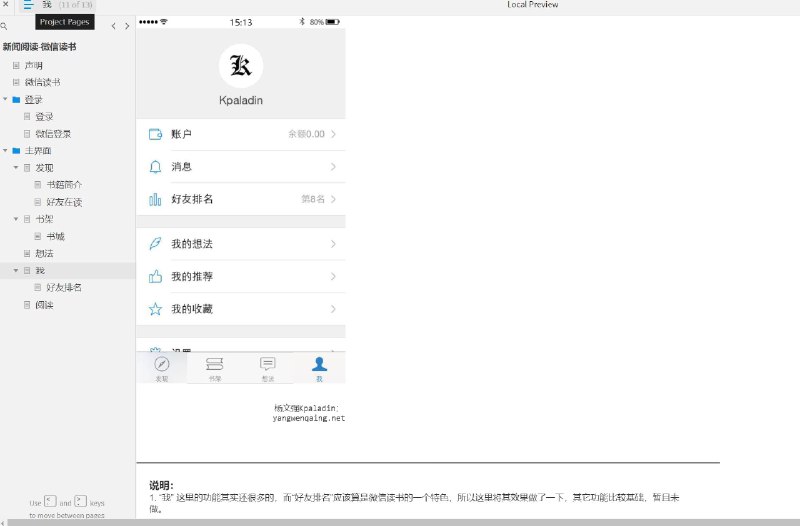Click the 消息 menu label

182,167
